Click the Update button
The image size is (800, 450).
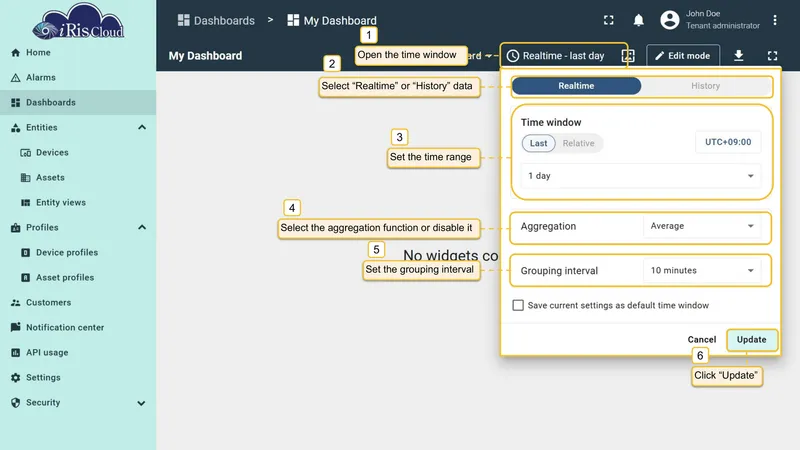click(752, 340)
